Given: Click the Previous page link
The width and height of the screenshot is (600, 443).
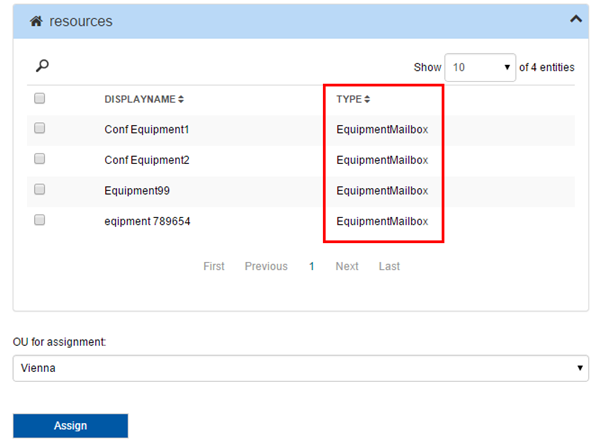Looking at the screenshot, I should (266, 266).
